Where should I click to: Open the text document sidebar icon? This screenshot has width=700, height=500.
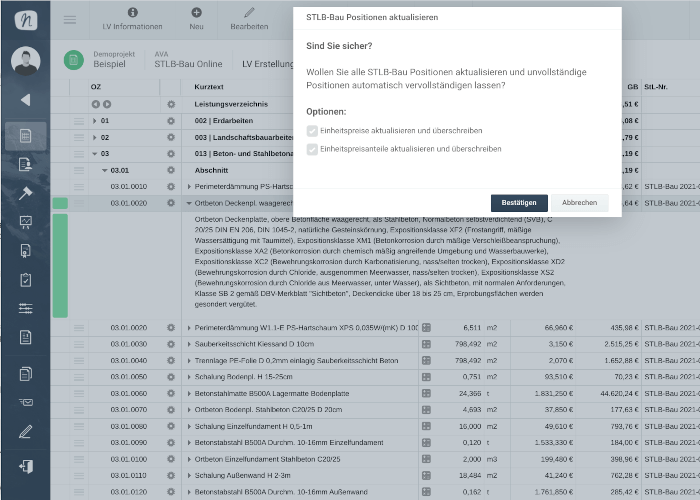tap(25, 337)
